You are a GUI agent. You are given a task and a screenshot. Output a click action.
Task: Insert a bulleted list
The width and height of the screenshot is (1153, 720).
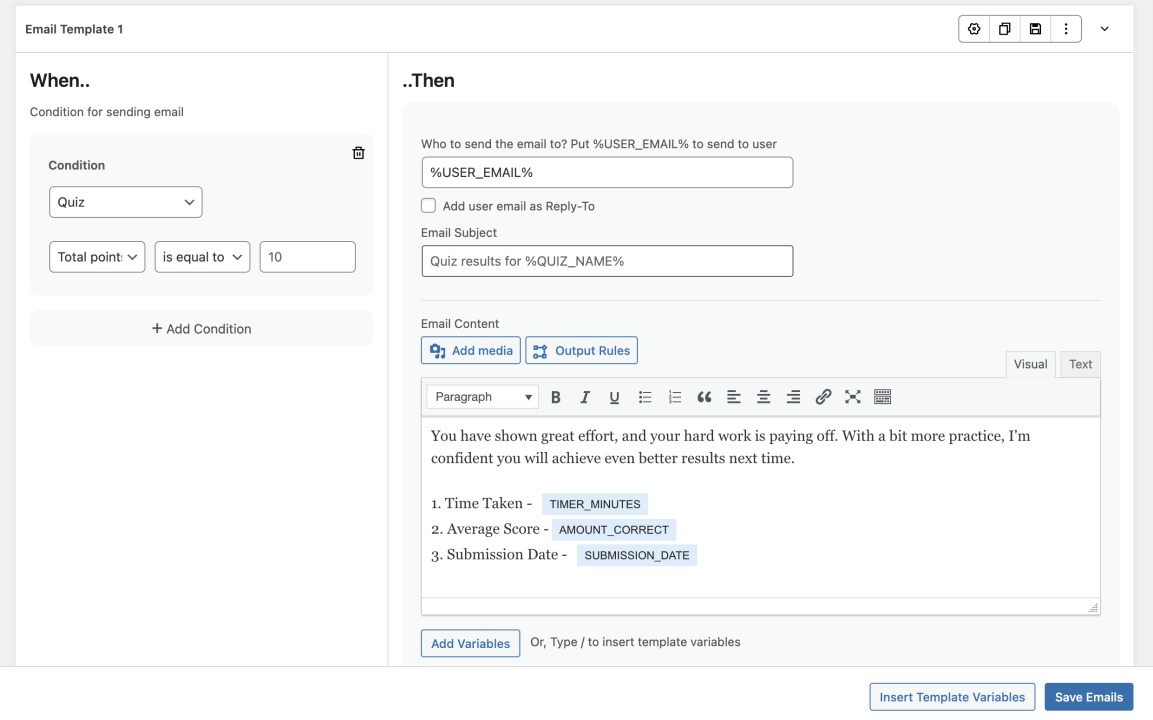point(645,396)
